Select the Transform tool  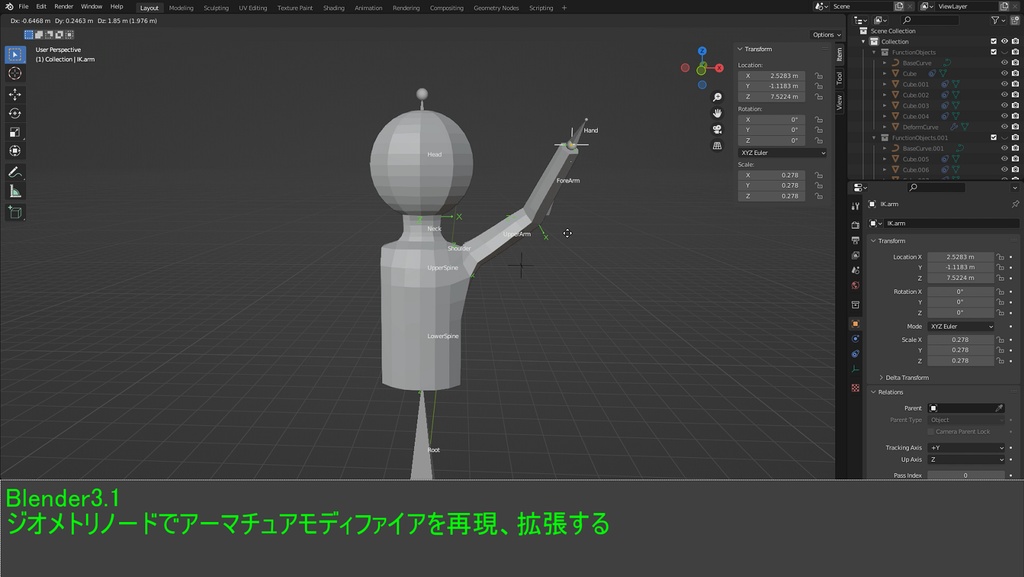click(x=15, y=151)
